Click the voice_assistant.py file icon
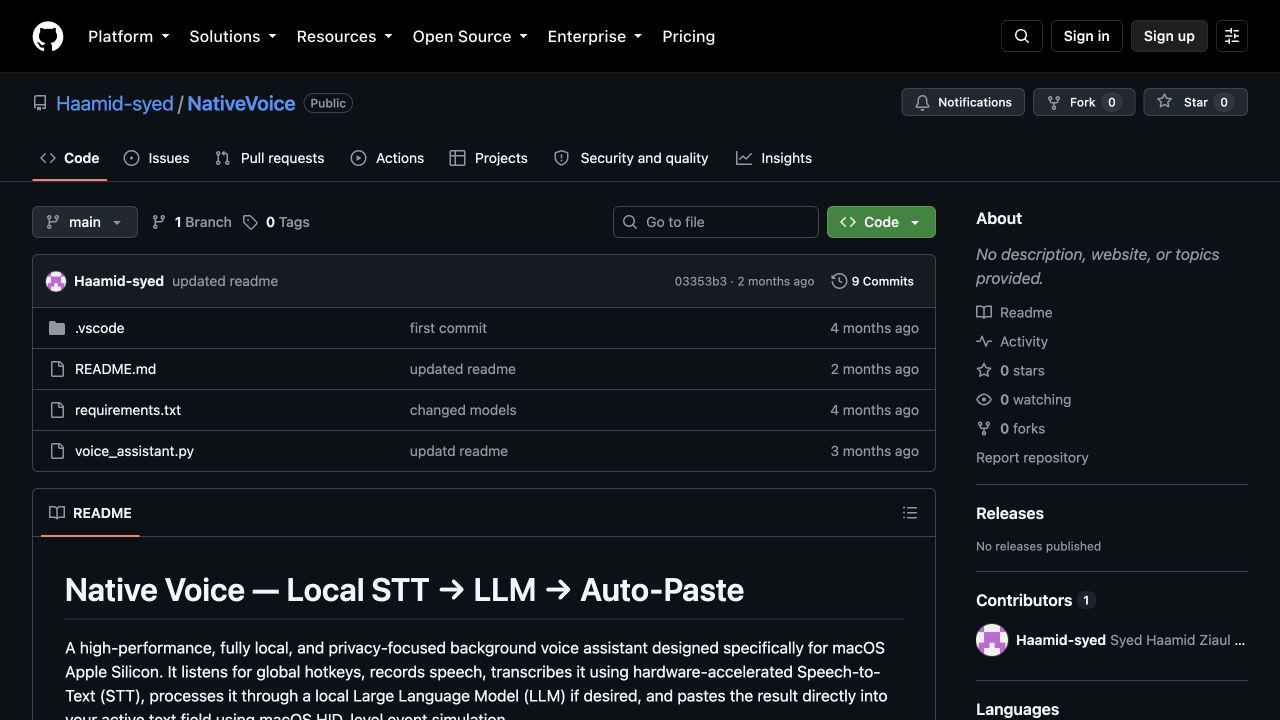 pos(57,451)
